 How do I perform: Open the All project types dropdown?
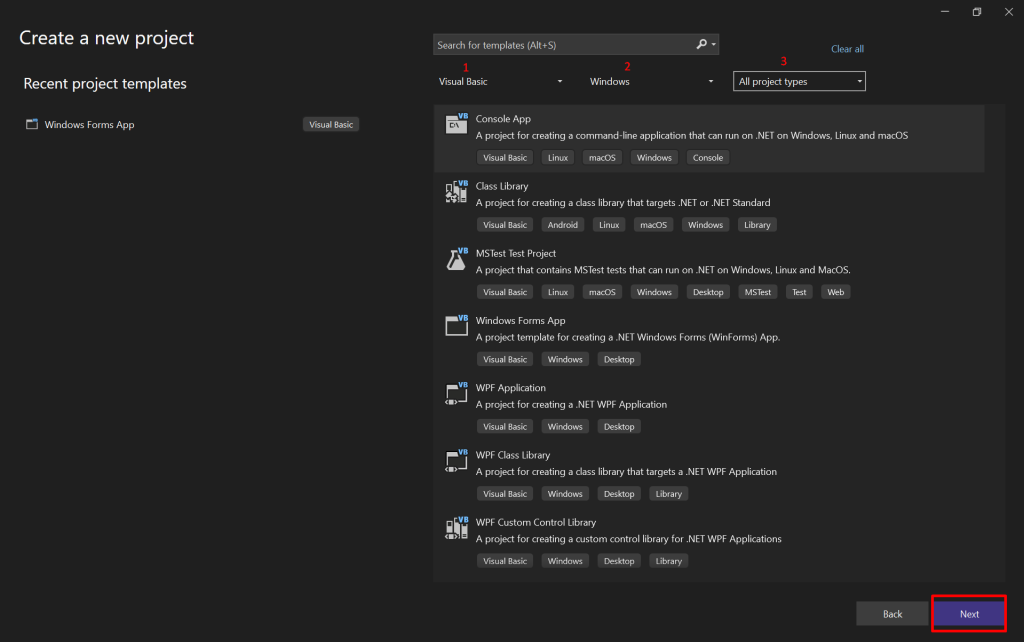tap(799, 82)
